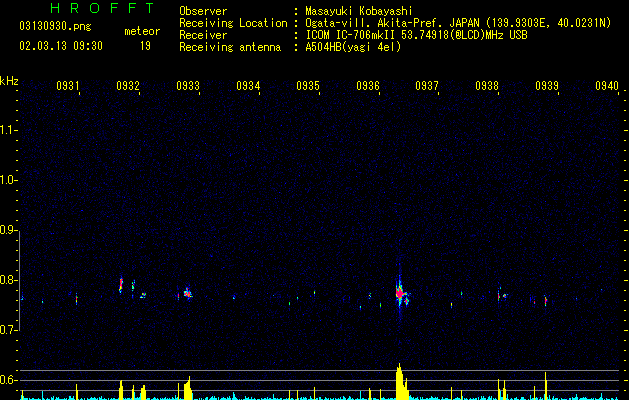The width and height of the screenshot is (629, 400).
Task: Click the strong meteor echo near 0936:30
Action: pyautogui.click(x=400, y=293)
